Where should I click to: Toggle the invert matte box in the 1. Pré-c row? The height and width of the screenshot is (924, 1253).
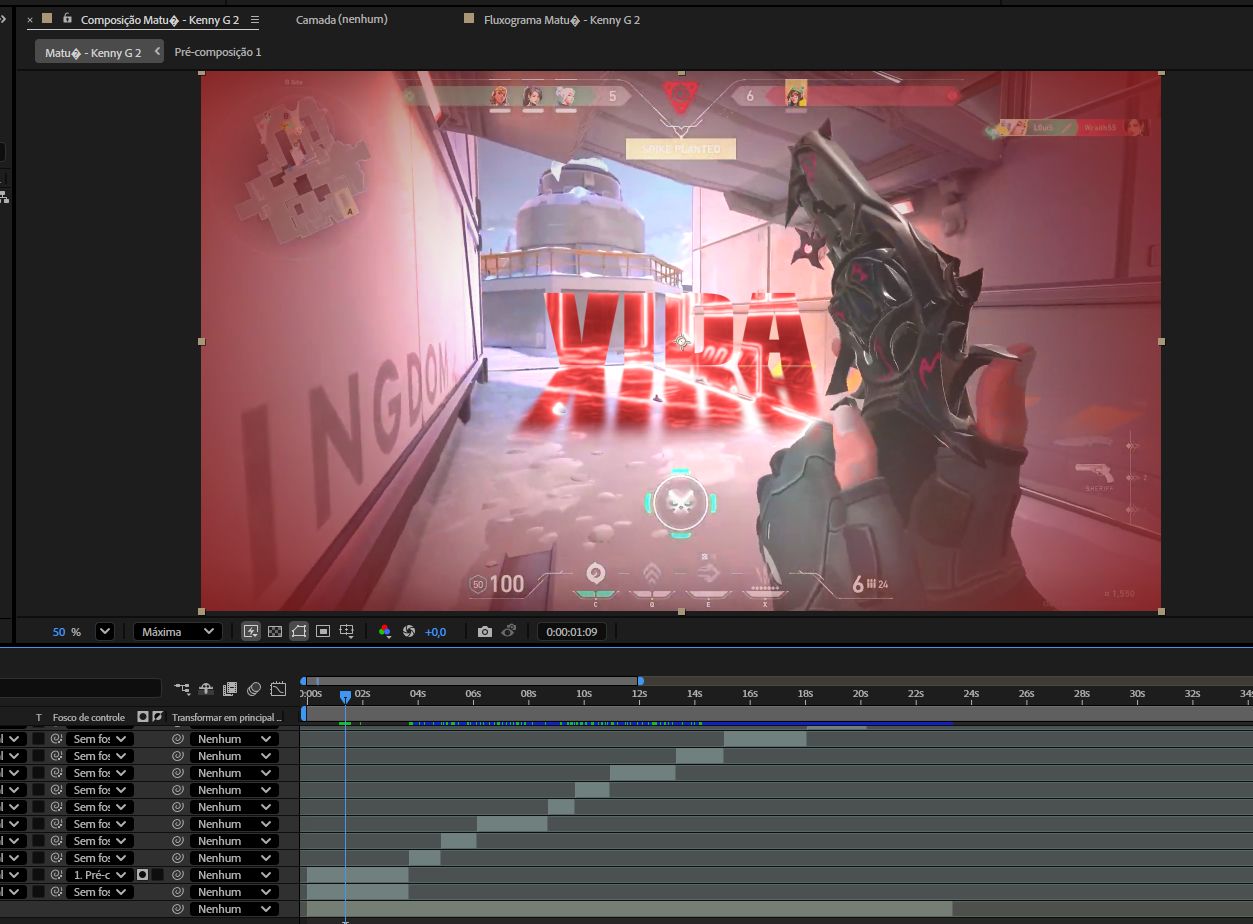pyautogui.click(x=157, y=875)
